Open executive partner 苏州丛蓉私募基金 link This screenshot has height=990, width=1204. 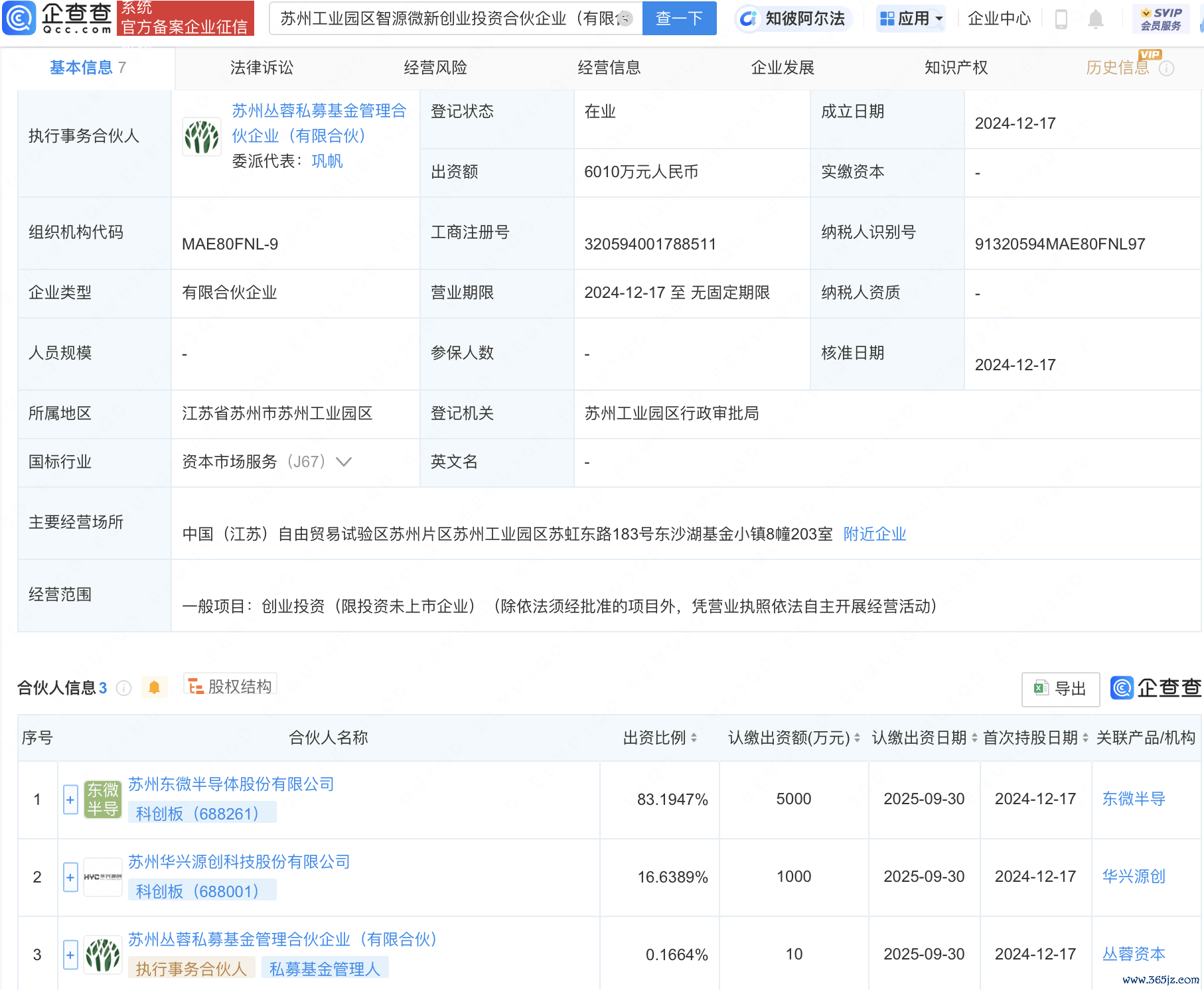[x=319, y=123]
